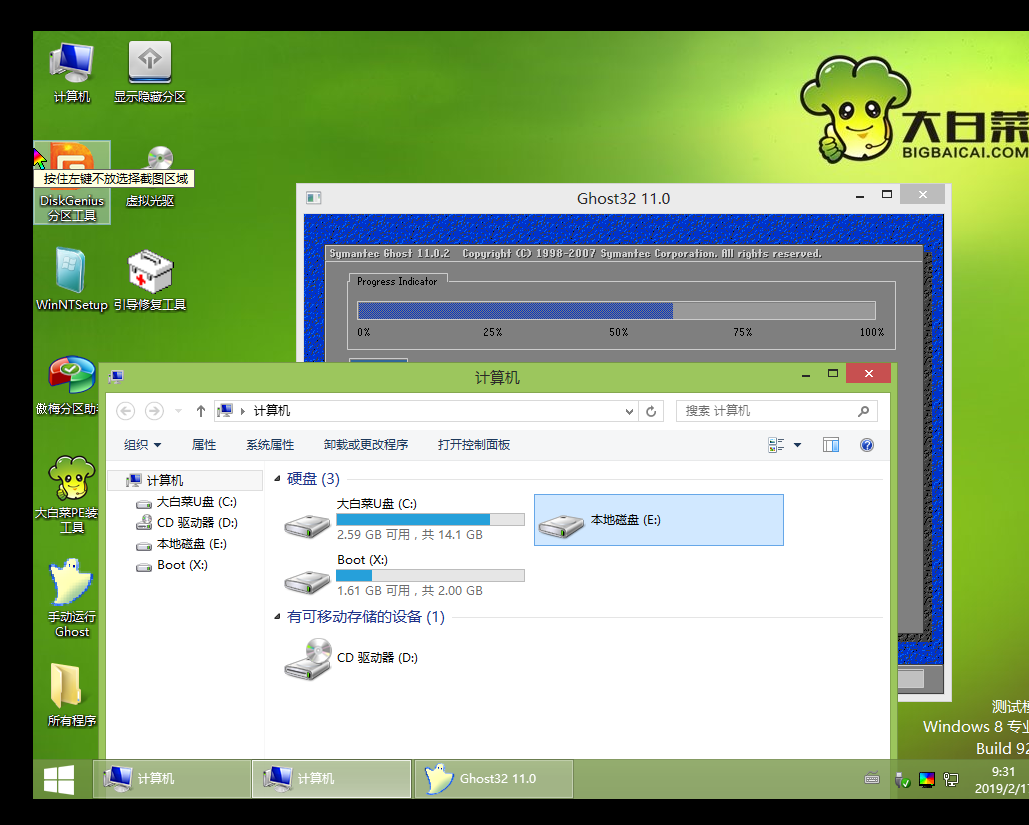
Task: Open the Windows Start button
Action: (x=59, y=780)
